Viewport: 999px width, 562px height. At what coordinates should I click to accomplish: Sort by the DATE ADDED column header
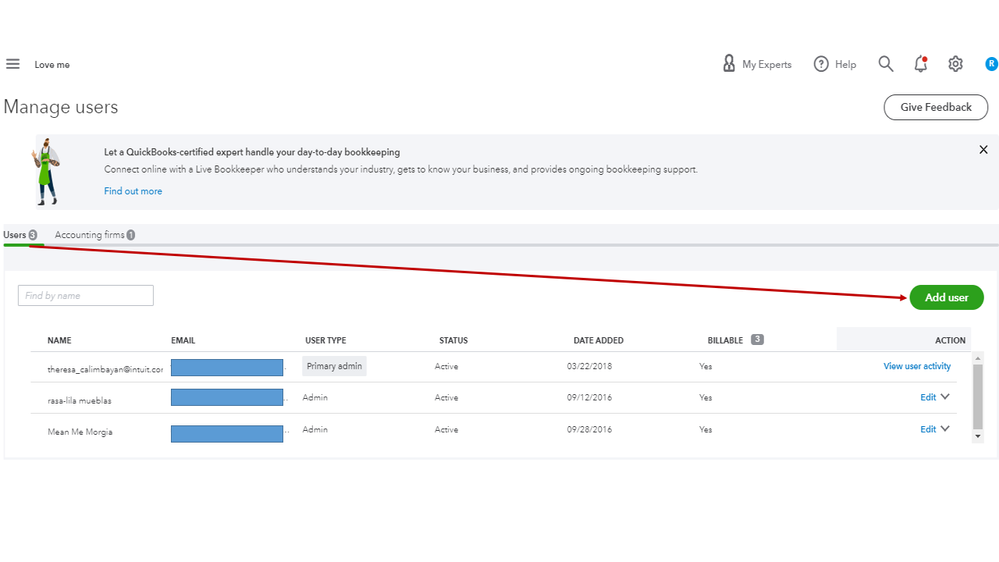point(598,340)
